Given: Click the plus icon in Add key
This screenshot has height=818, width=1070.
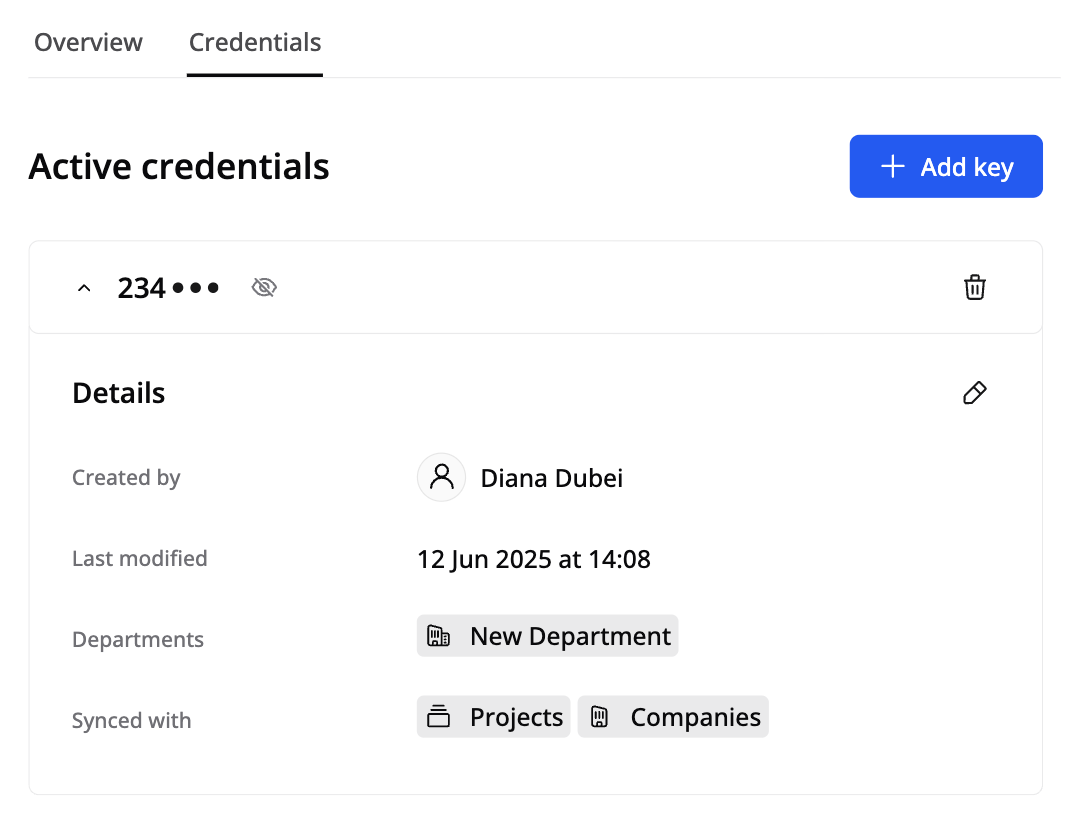Looking at the screenshot, I should point(892,166).
